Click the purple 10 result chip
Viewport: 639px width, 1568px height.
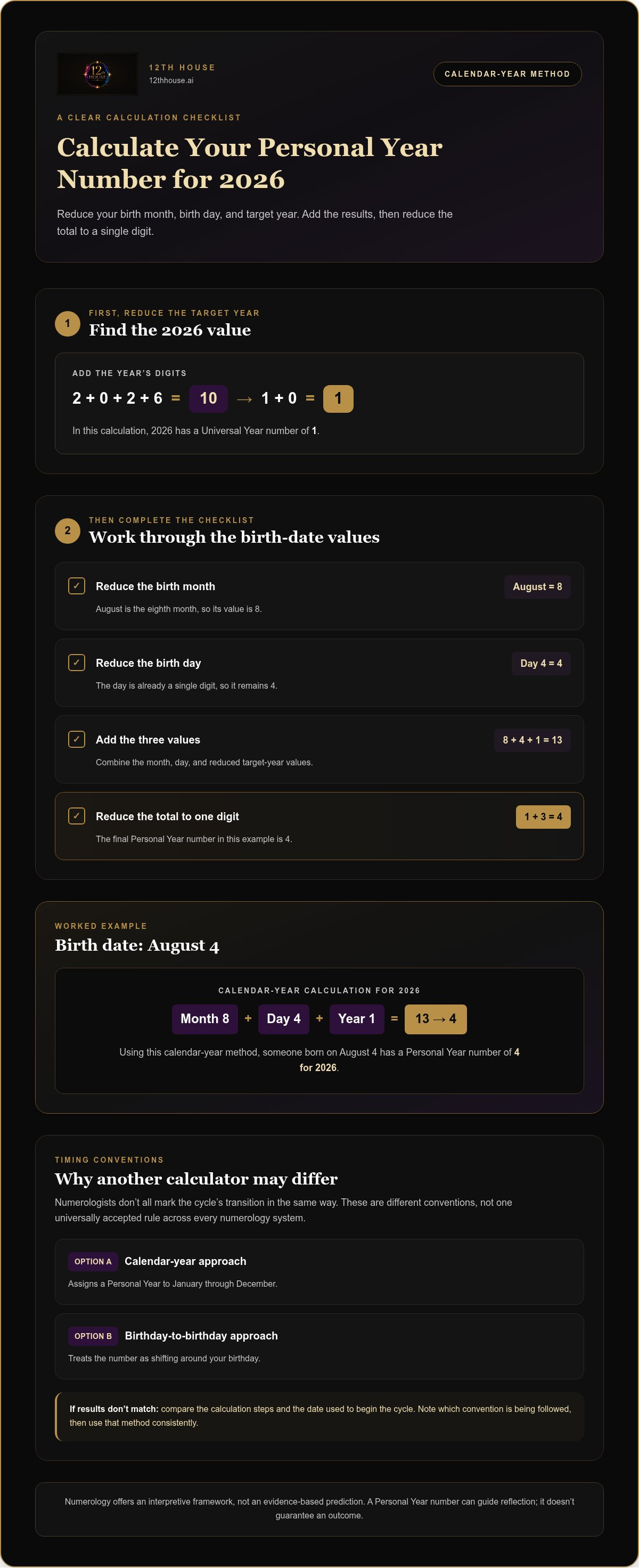208,399
